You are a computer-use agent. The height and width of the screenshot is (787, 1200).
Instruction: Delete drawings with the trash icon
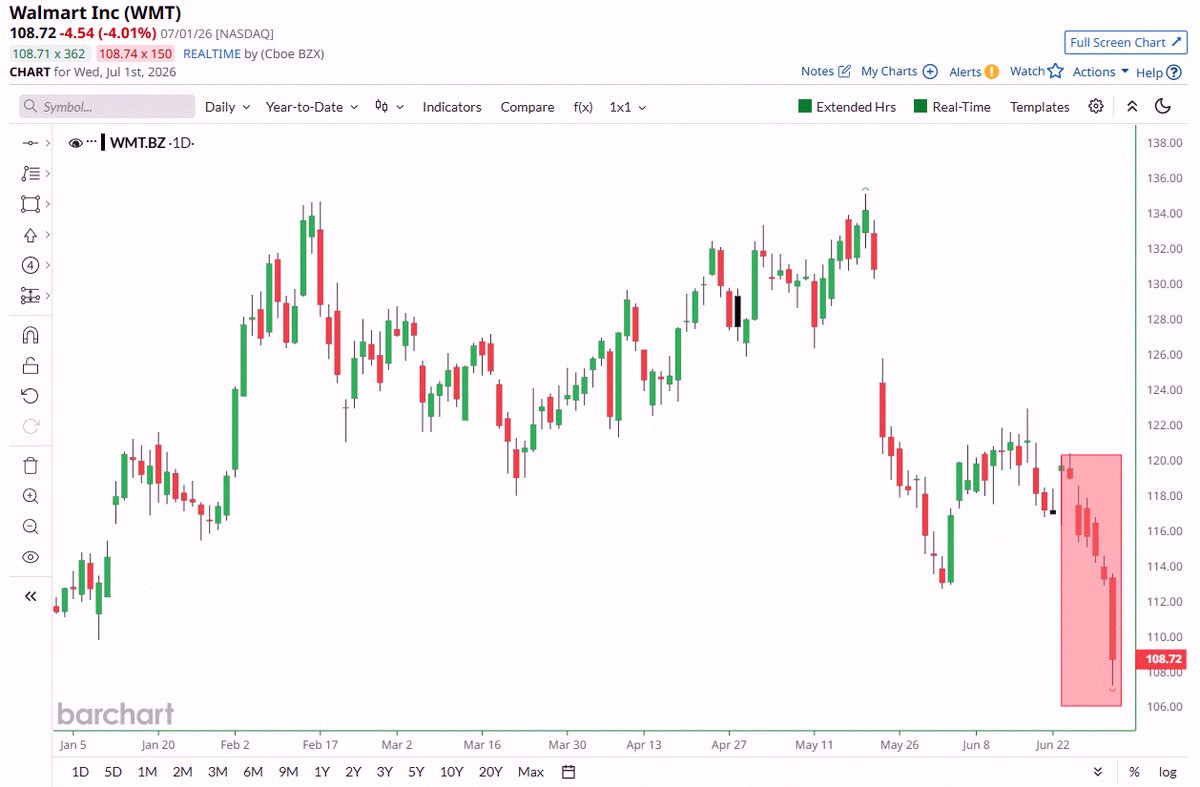(x=30, y=465)
